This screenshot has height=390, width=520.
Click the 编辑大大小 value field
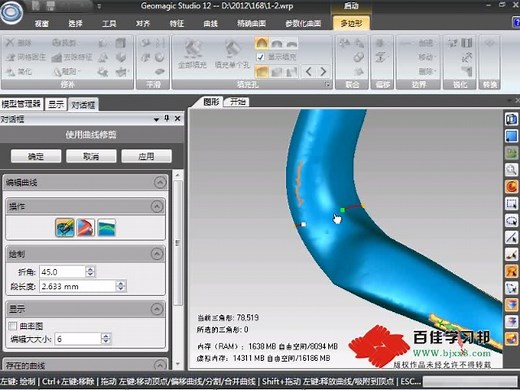[x=78, y=339]
